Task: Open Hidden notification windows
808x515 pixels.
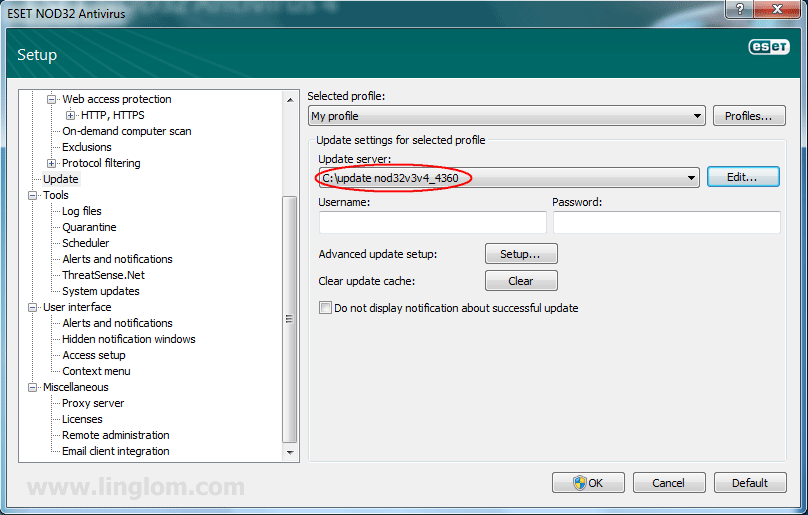Action: (129, 339)
